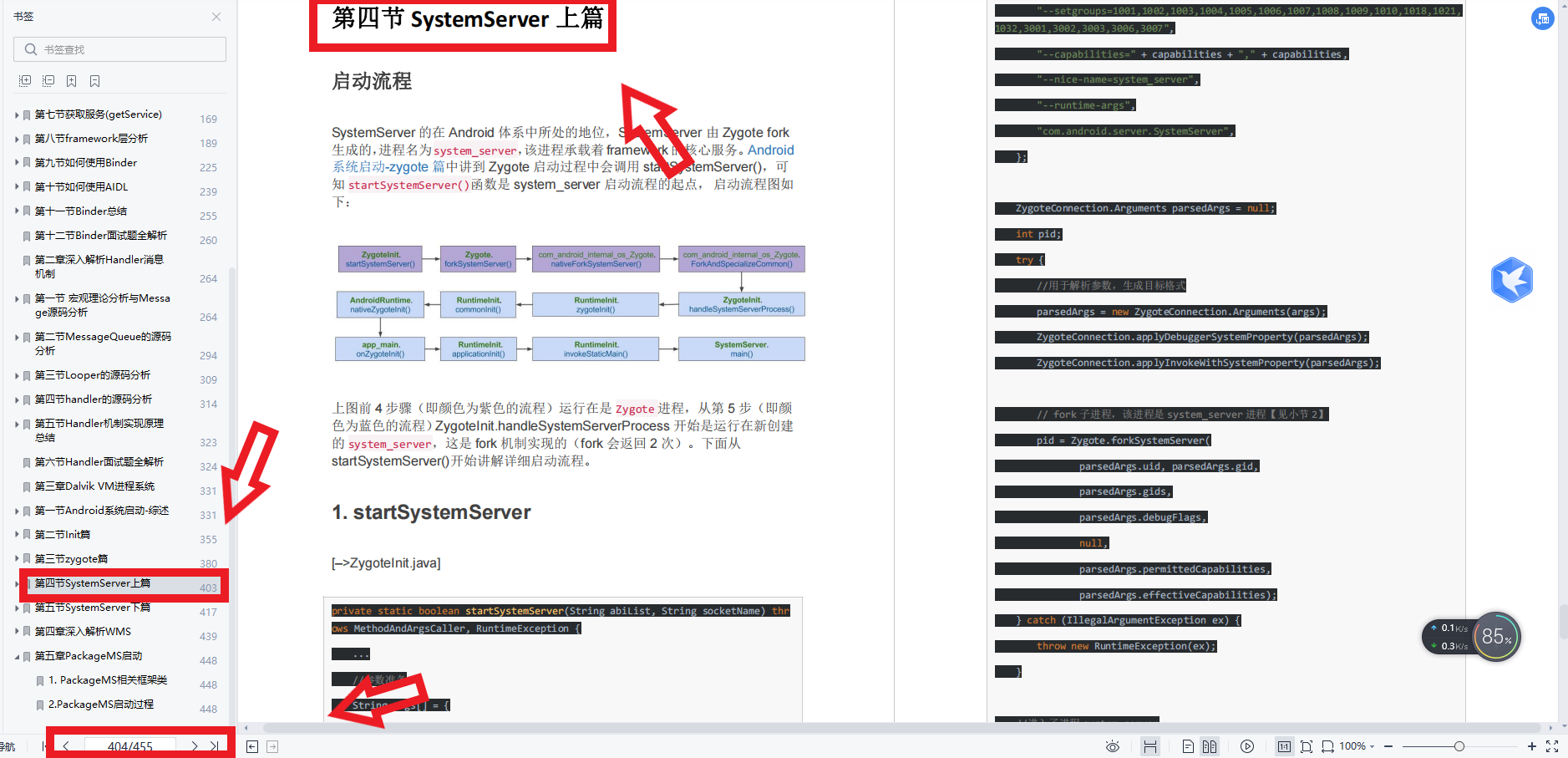
Task: Open bookmark 第五节SystemServer下篇
Action: pos(92,608)
